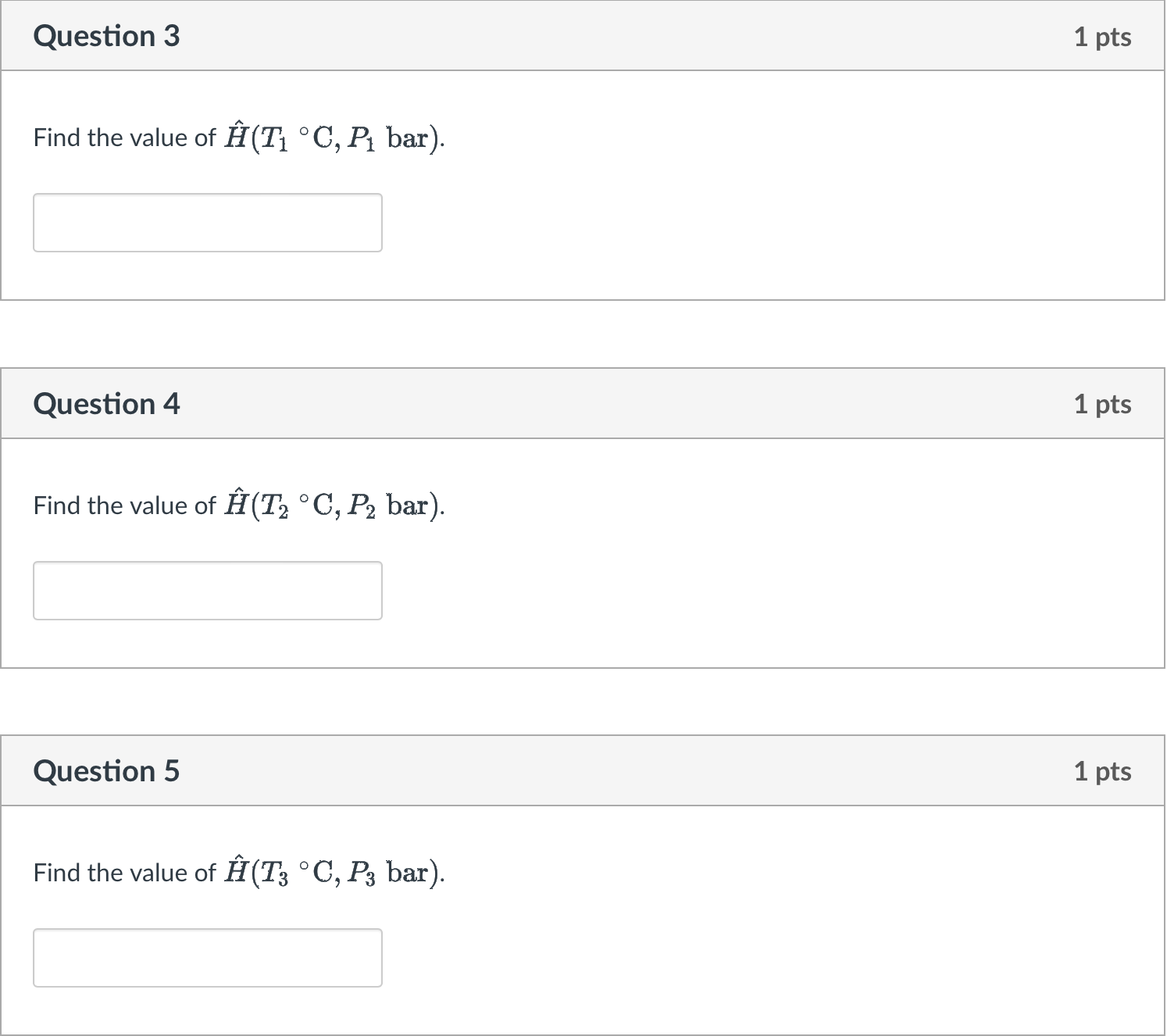This screenshot has width=1167, height=1036.
Task: Click the P₁ variable in Question 3
Action: click(x=362, y=138)
